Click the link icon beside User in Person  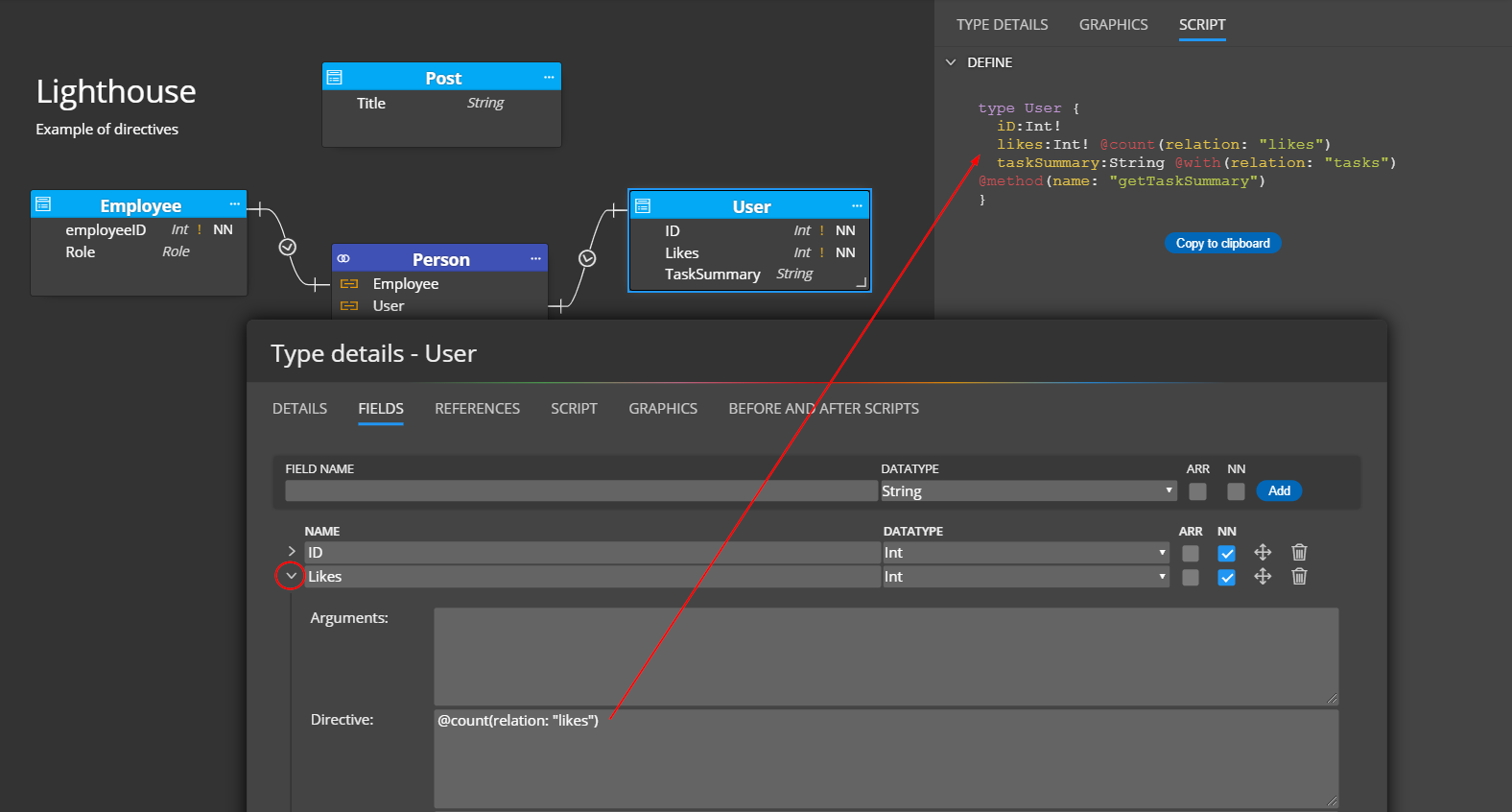[x=349, y=306]
